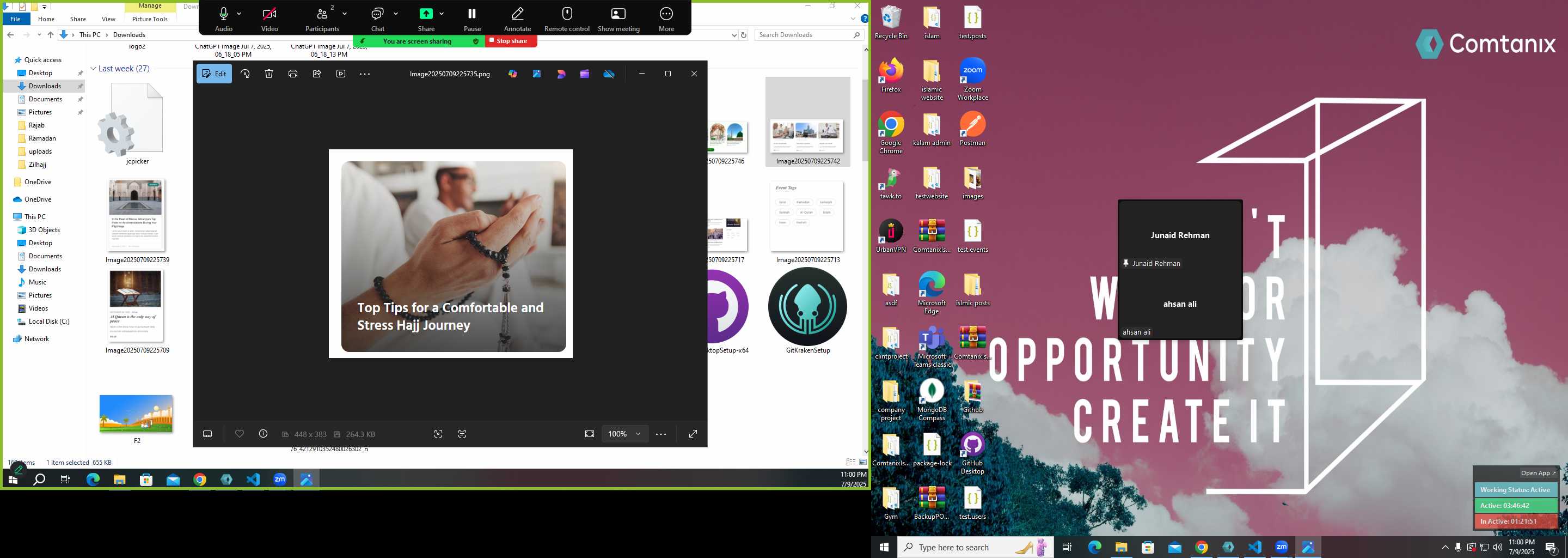Viewport: 1568px width, 558px height.
Task: Expand Zoom Participants options arrow
Action: click(x=345, y=14)
